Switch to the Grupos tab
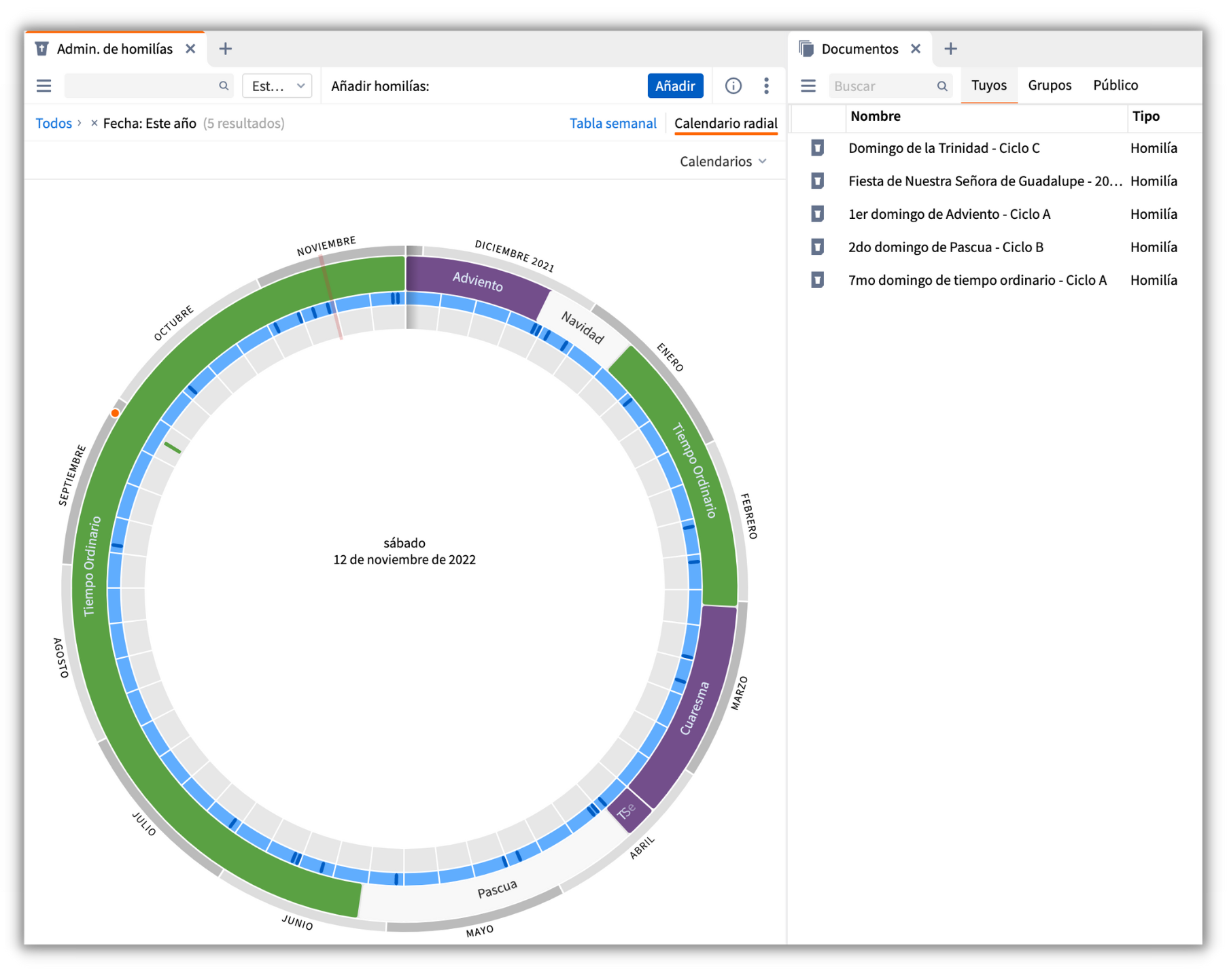Screen dimensions: 1227x980 [1050, 85]
